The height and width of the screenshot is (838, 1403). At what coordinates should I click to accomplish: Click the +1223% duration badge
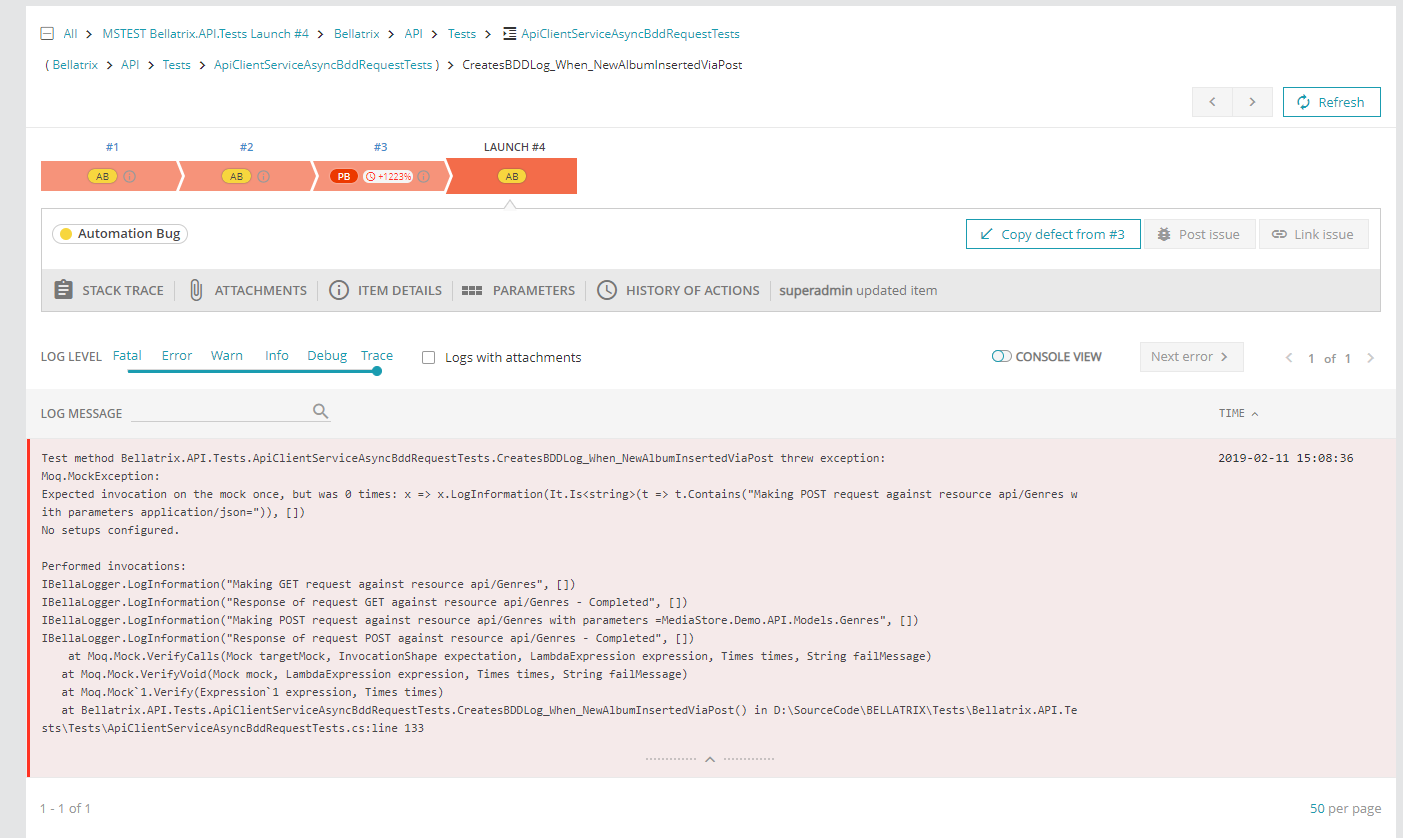click(388, 176)
